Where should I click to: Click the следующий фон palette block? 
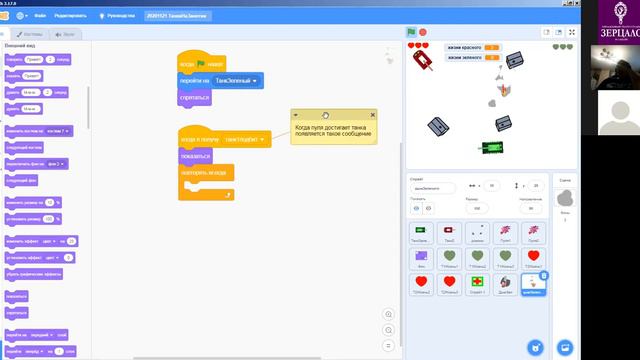(21, 180)
